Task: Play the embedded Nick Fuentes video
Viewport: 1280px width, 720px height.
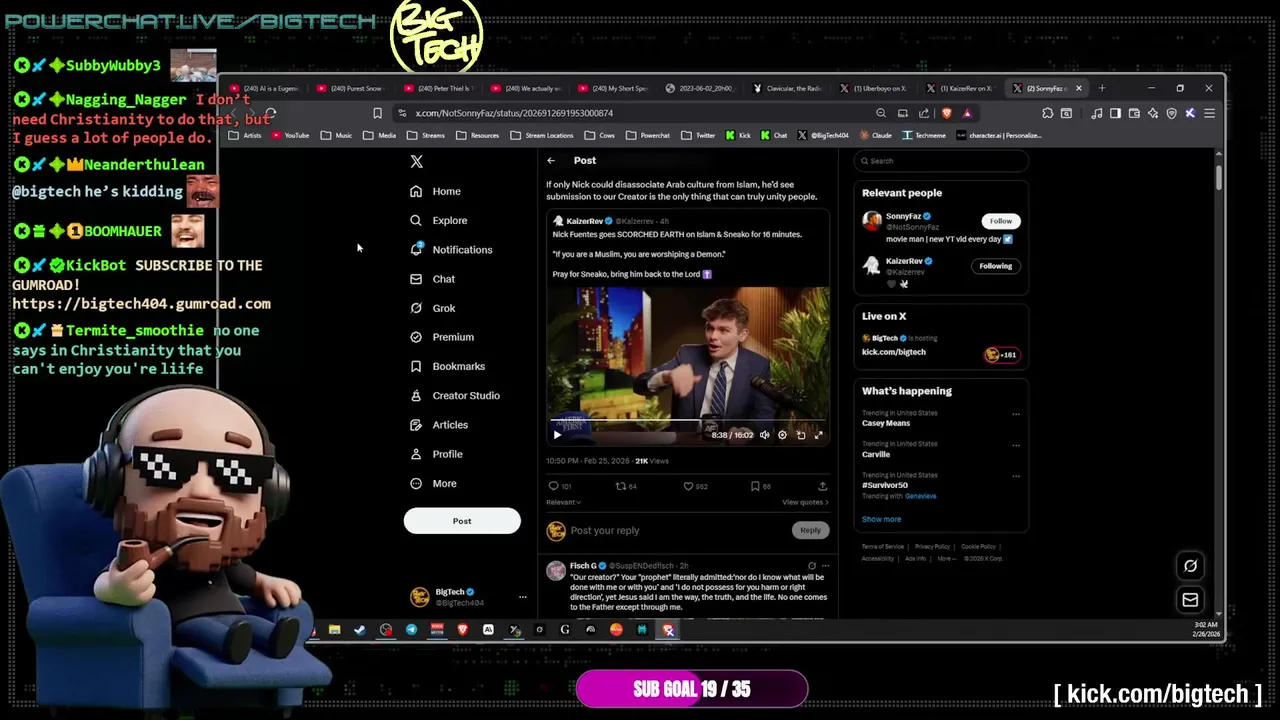Action: pyautogui.click(x=557, y=435)
